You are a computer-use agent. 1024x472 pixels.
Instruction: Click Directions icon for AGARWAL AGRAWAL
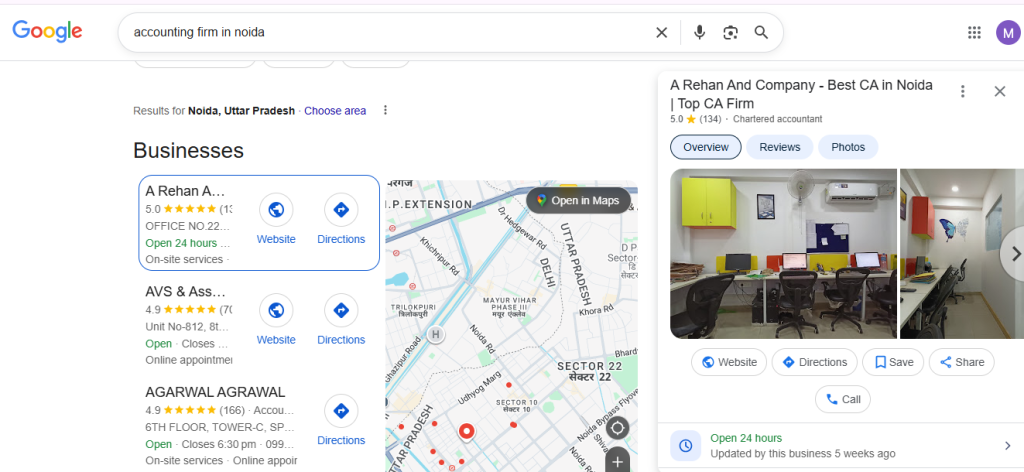[341, 411]
